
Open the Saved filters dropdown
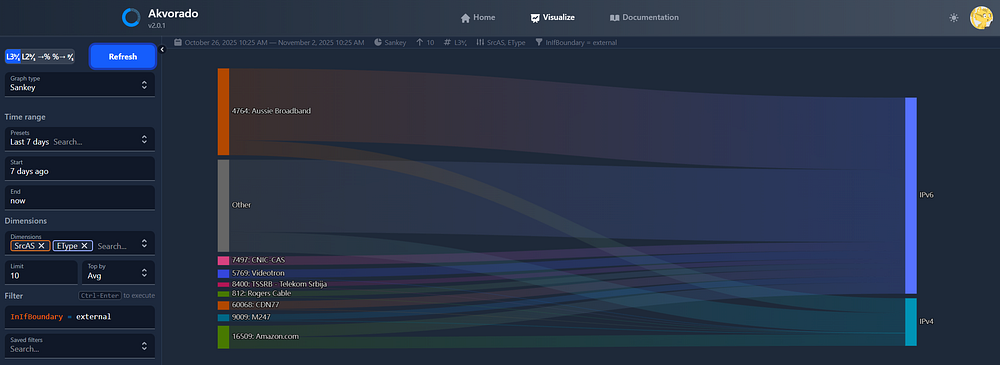click(80, 345)
